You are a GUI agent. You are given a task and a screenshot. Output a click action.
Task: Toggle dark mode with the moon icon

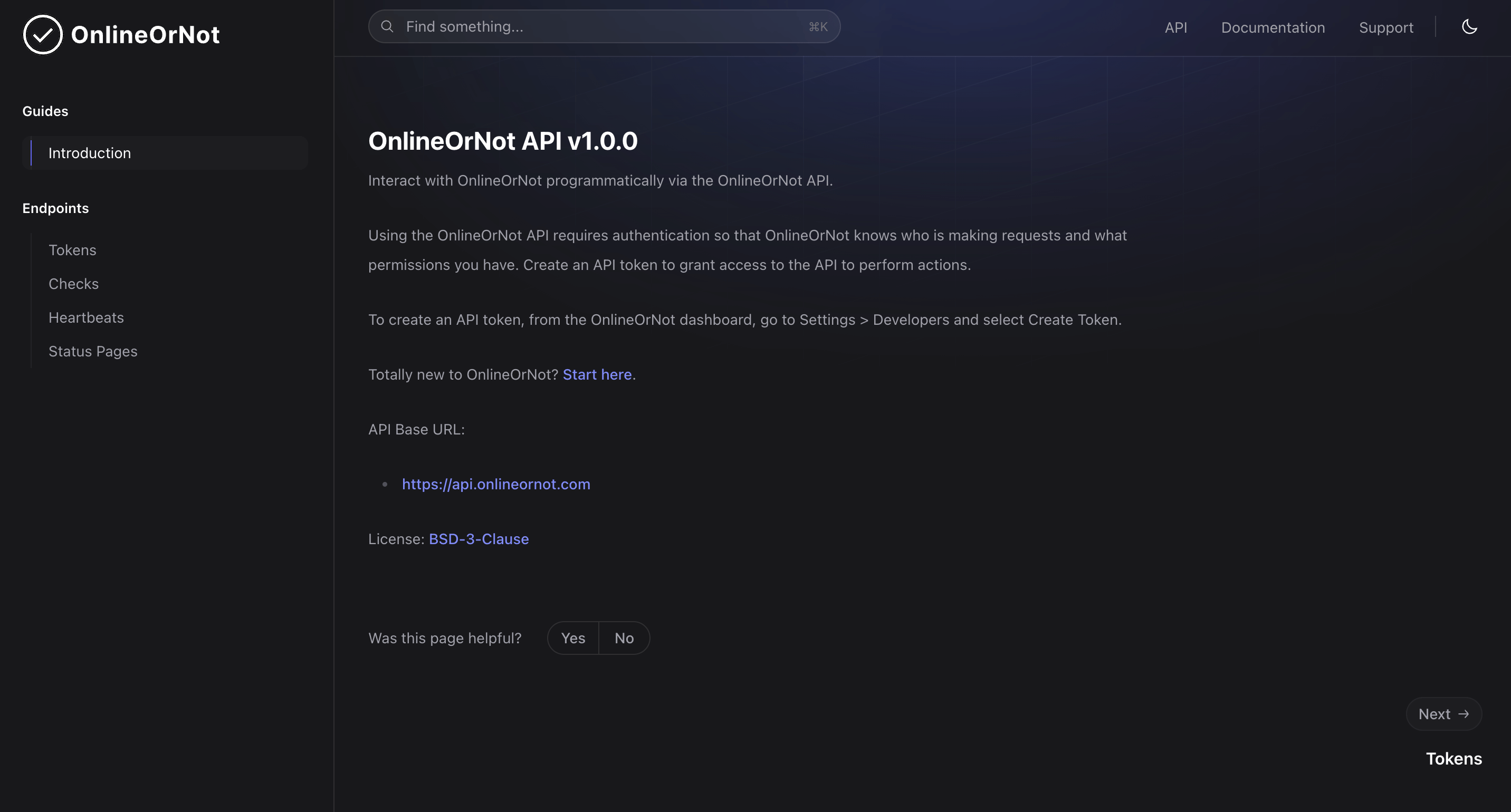tap(1469, 26)
